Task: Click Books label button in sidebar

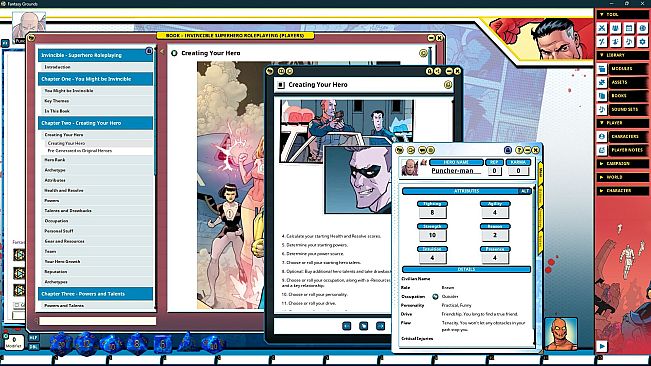Action: pos(629,96)
